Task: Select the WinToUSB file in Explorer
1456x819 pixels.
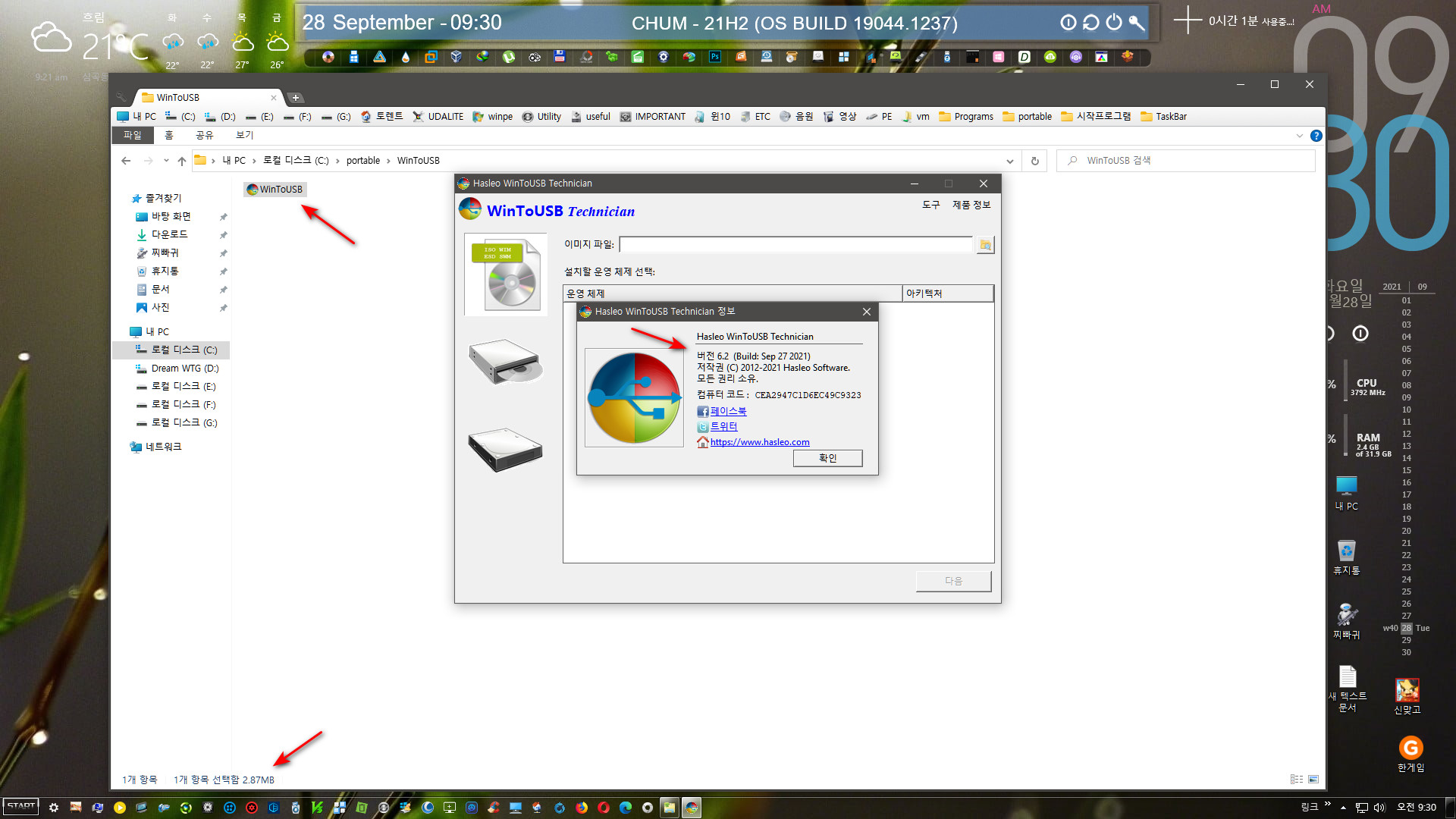Action: (275, 190)
